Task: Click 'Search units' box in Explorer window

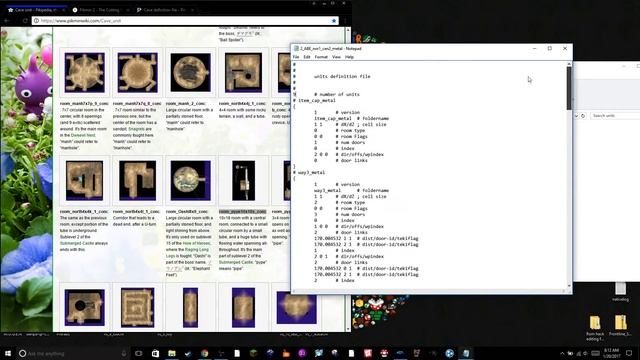Action: pos(615,116)
